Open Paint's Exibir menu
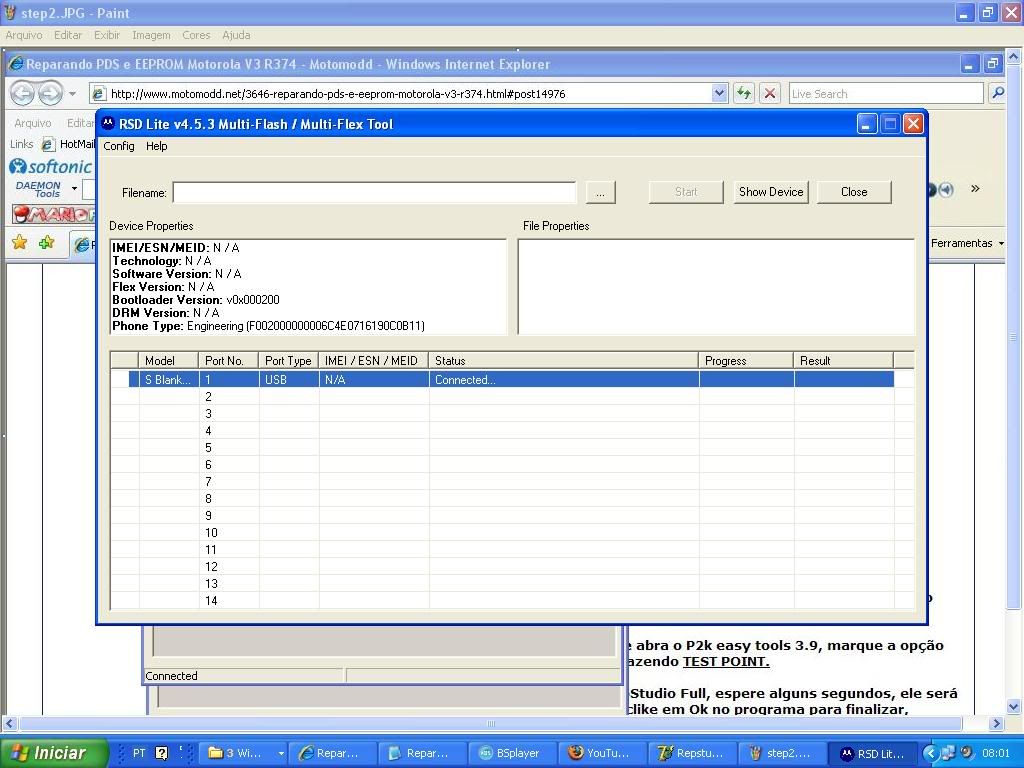This screenshot has height=768, width=1024. (x=107, y=35)
